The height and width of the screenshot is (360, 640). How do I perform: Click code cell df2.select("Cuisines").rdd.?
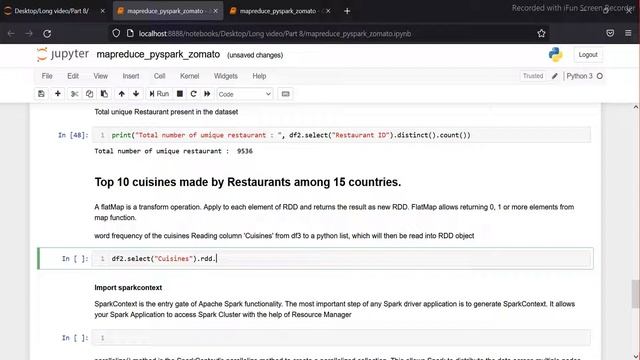[x=341, y=258]
